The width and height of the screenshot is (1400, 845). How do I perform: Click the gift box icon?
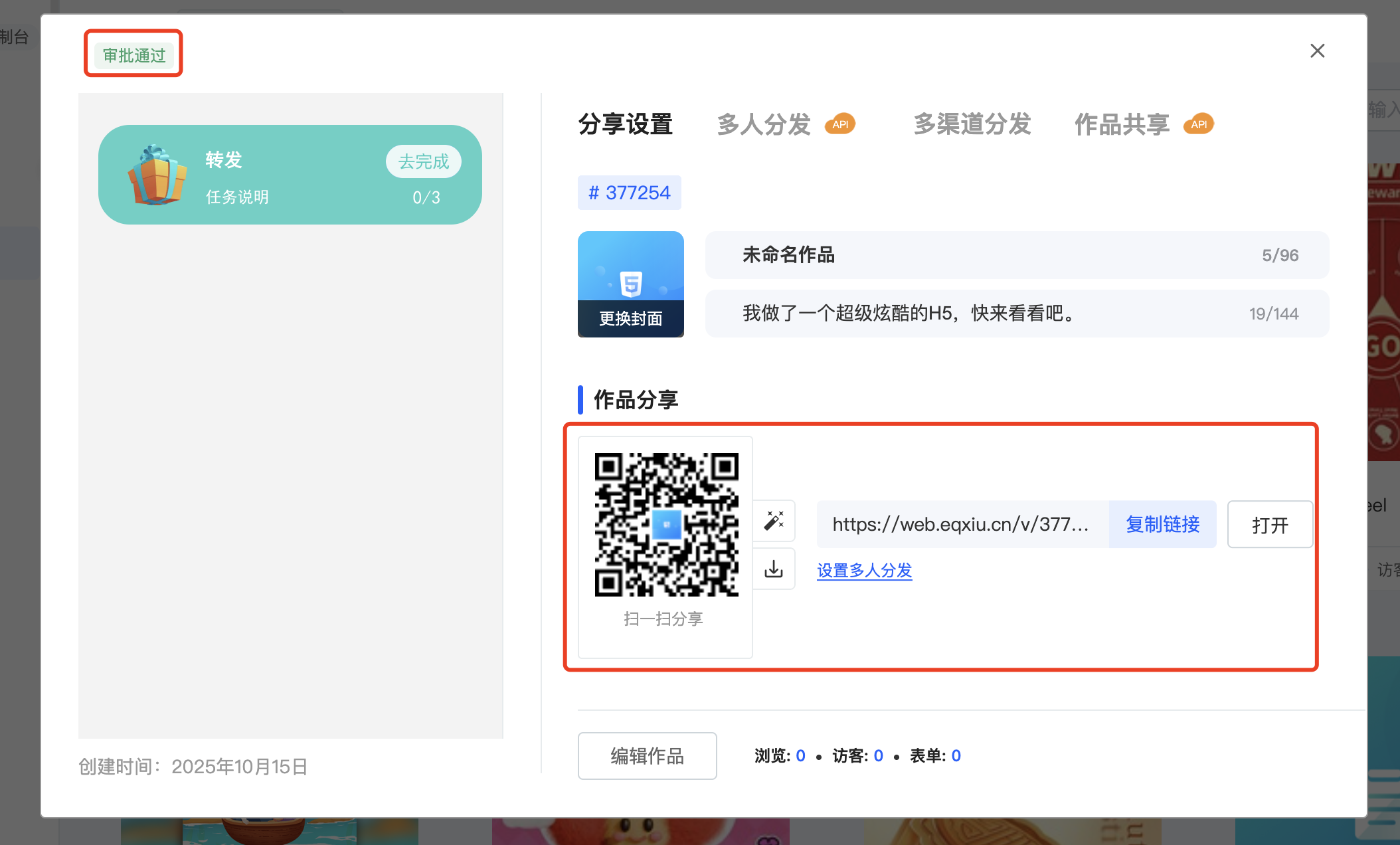coord(157,175)
